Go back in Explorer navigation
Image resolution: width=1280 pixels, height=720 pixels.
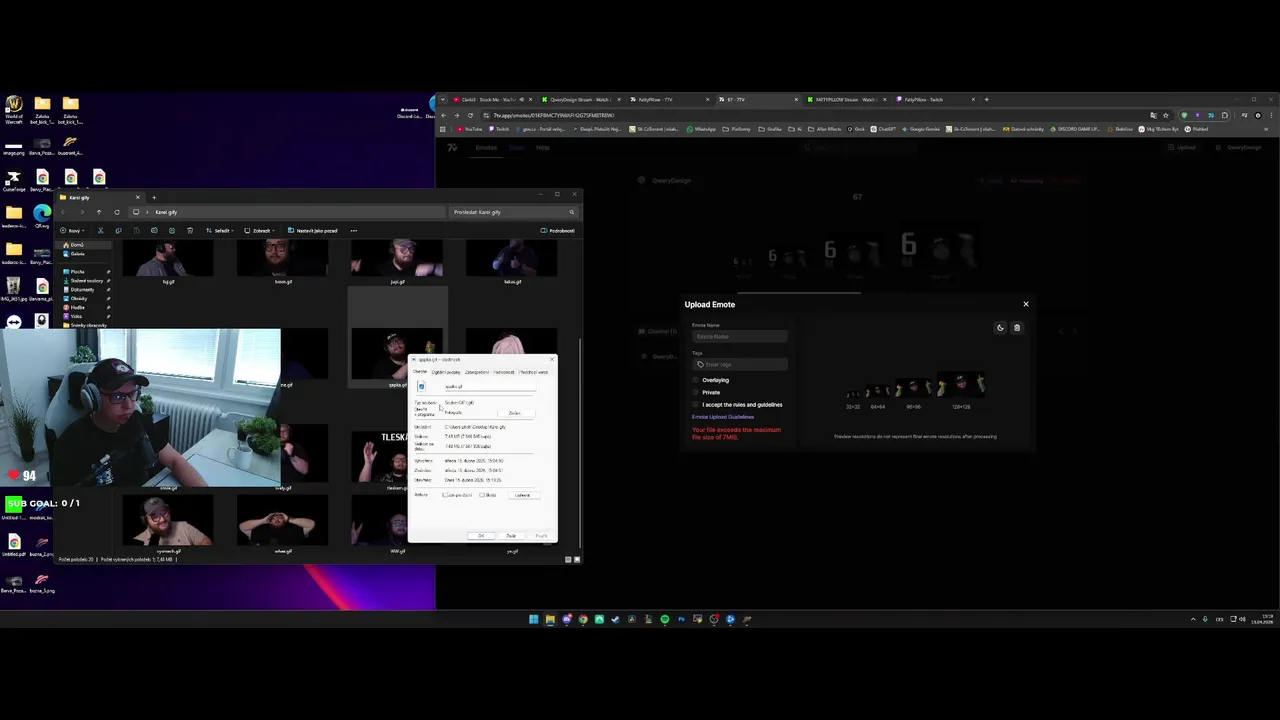click(x=63, y=212)
